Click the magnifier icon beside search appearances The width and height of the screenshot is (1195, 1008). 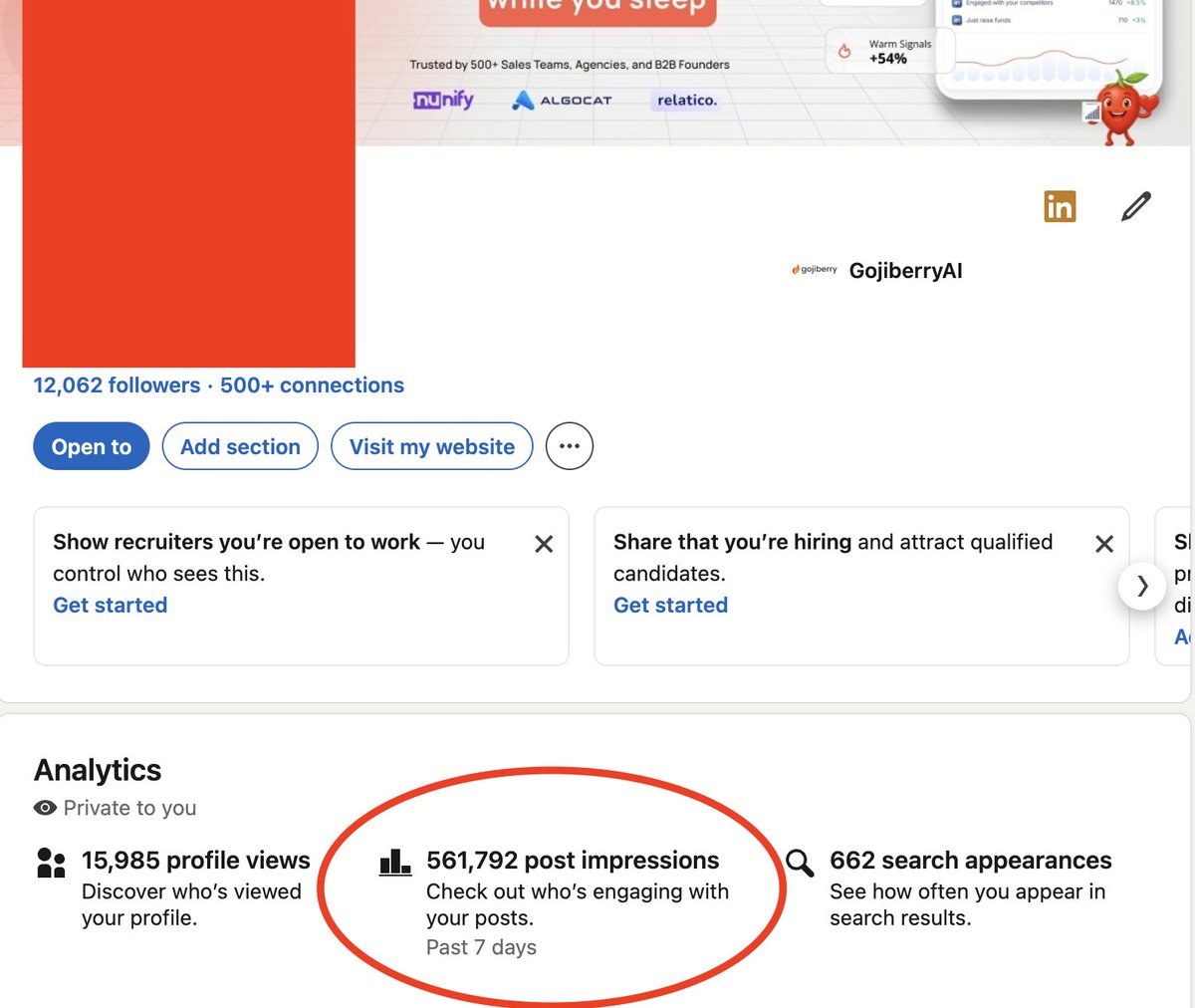pyautogui.click(x=800, y=863)
